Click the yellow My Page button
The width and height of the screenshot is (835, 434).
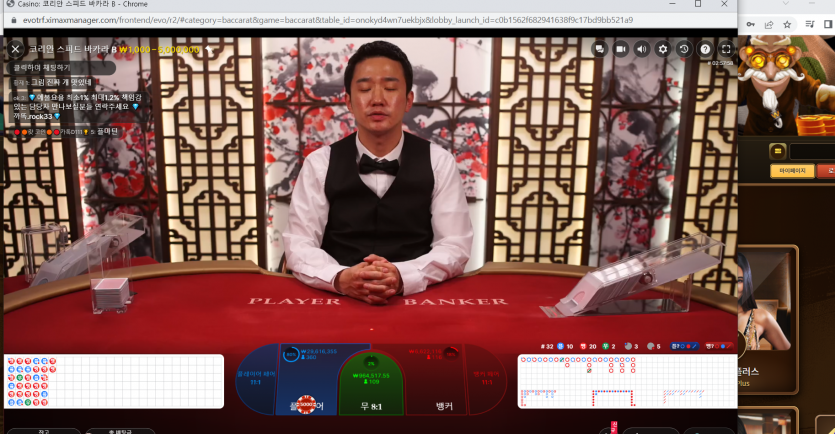click(792, 171)
